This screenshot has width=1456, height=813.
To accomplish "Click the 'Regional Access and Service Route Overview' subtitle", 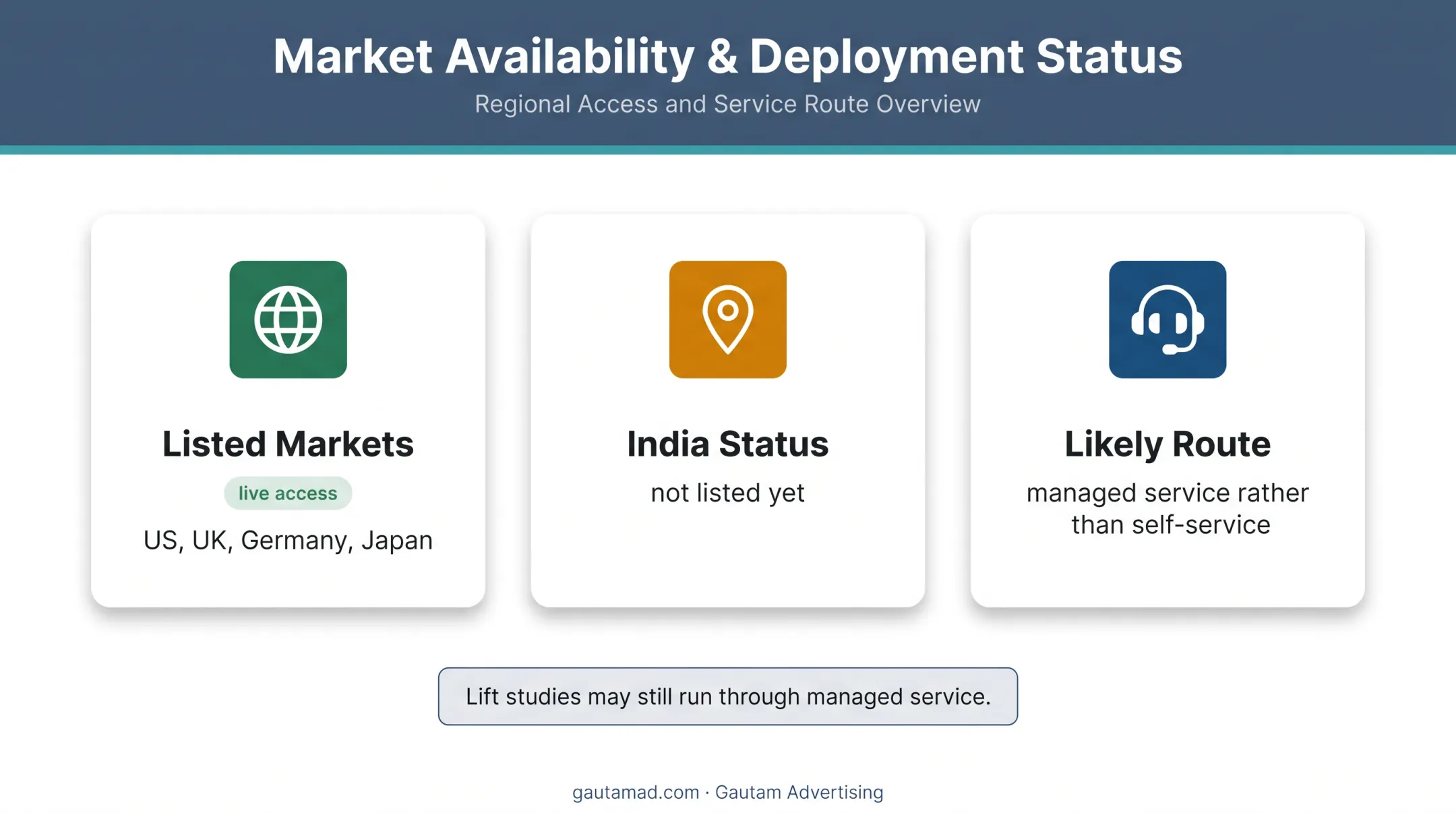I will [727, 104].
